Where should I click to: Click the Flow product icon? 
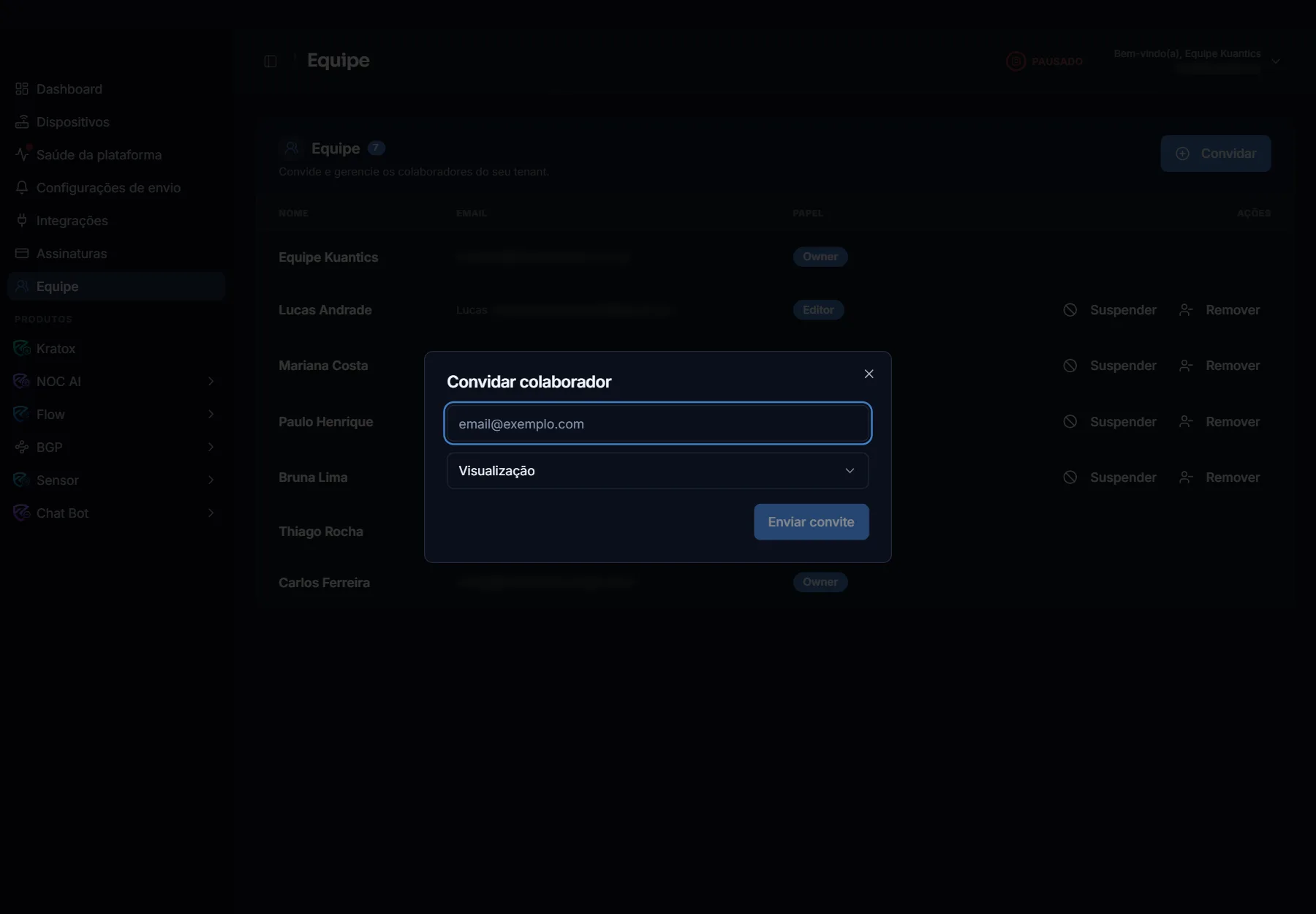click(x=22, y=414)
